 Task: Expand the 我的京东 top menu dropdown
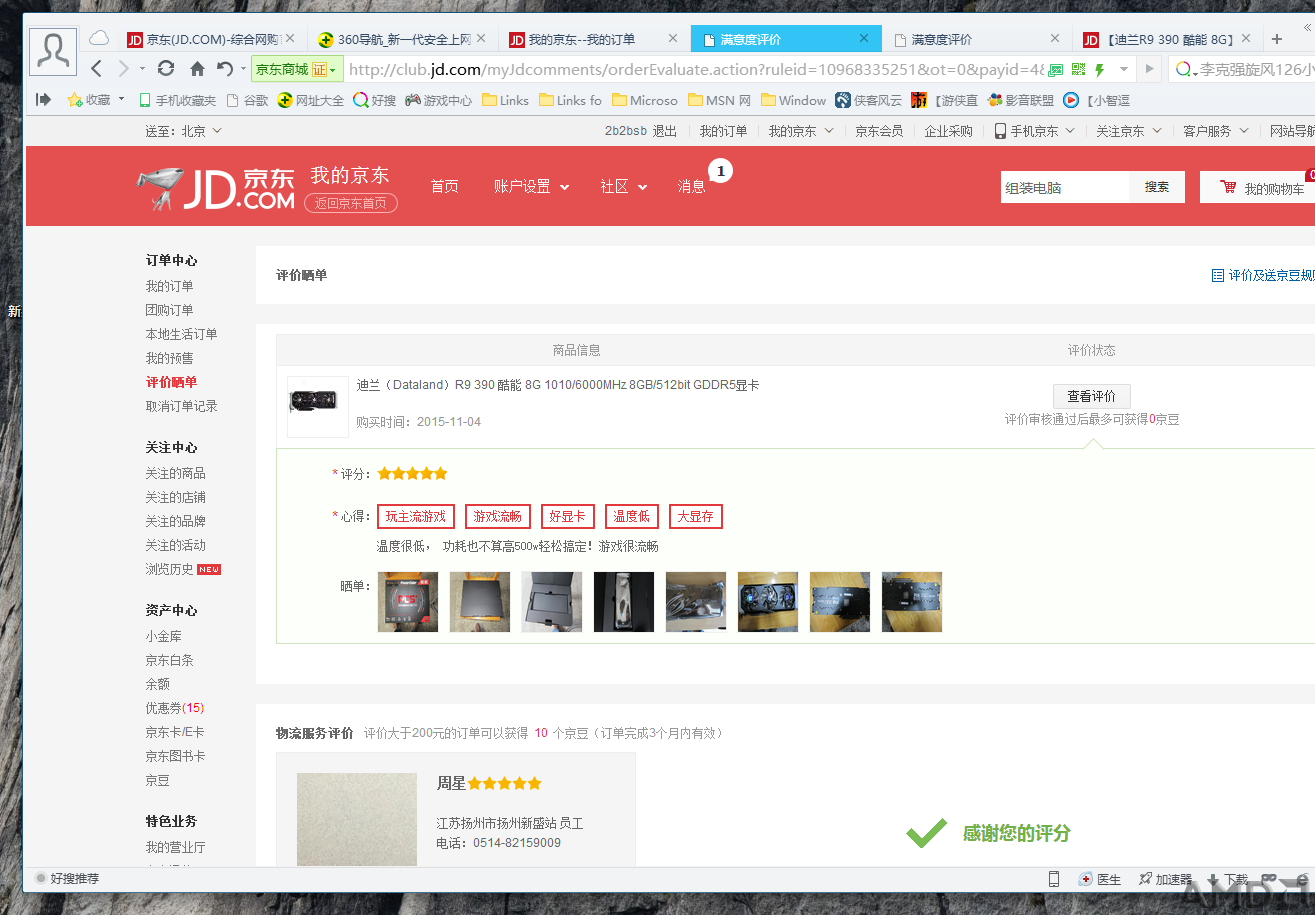tap(801, 131)
